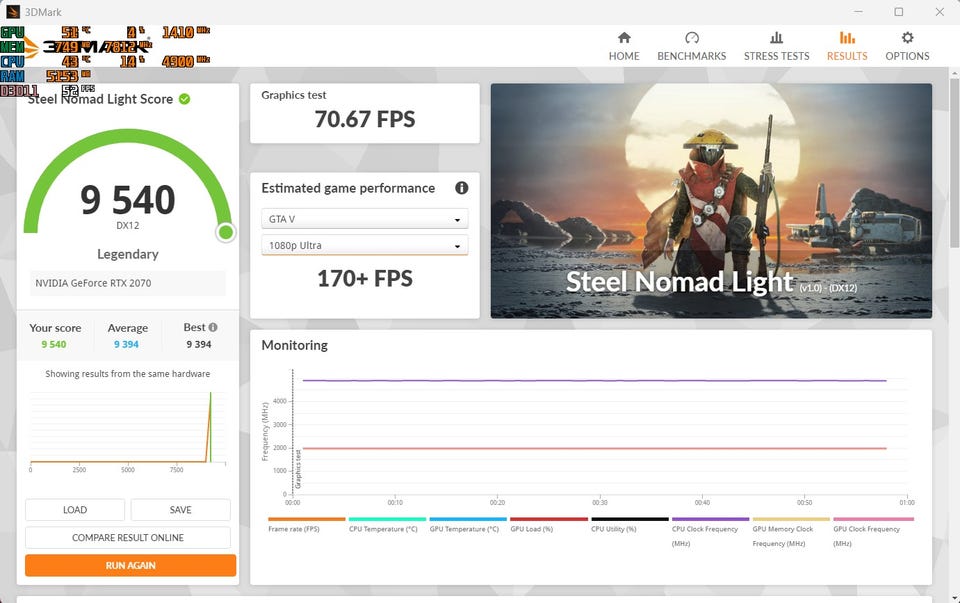This screenshot has height=603, width=960.
Task: Click the LOAD button
Action: 75,510
